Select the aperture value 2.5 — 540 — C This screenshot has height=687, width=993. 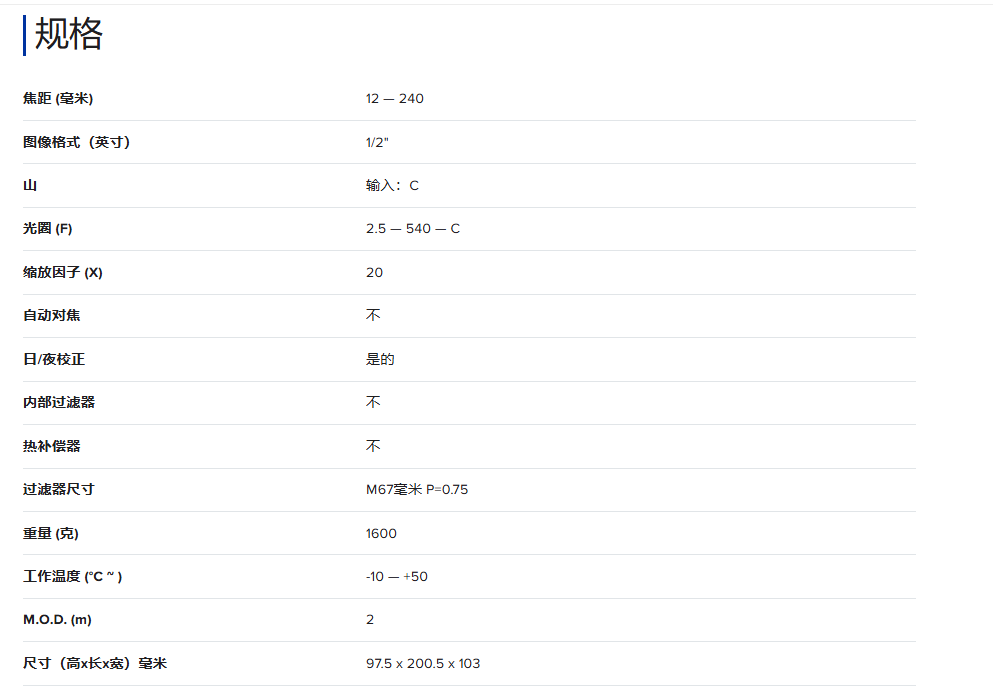point(412,229)
